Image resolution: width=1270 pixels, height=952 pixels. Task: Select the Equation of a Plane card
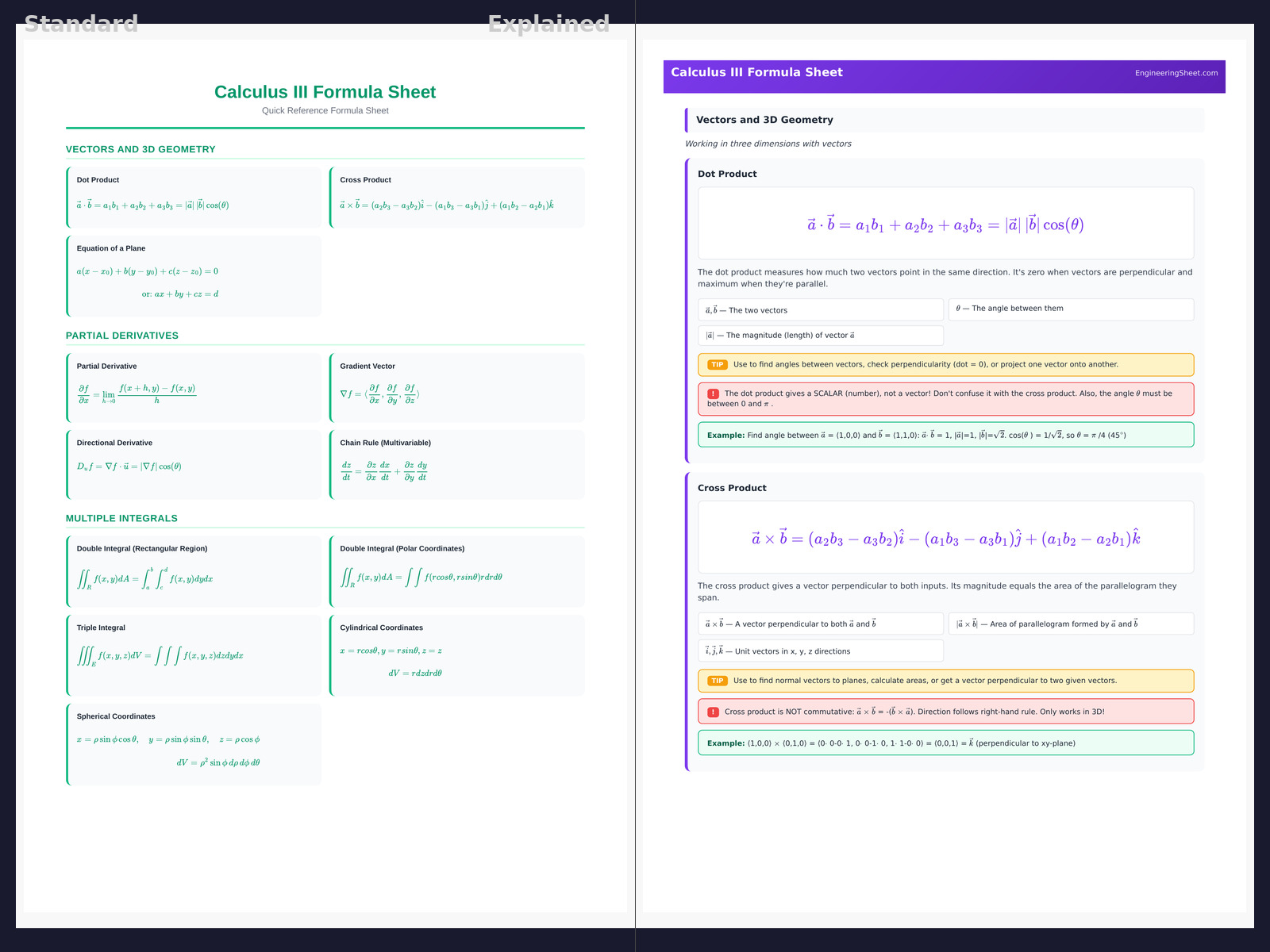tap(194, 275)
